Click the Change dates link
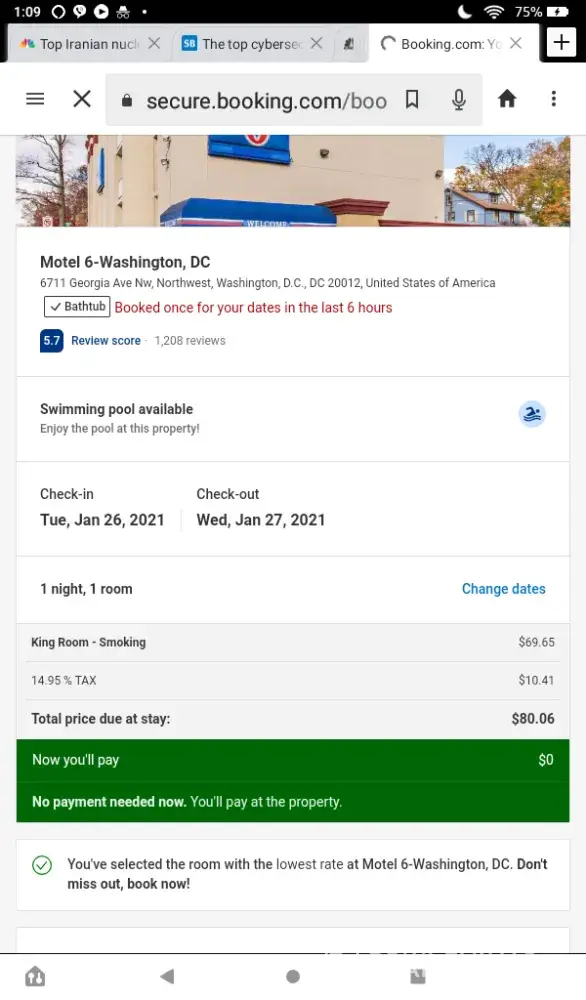The width and height of the screenshot is (586, 1000). tap(504, 589)
